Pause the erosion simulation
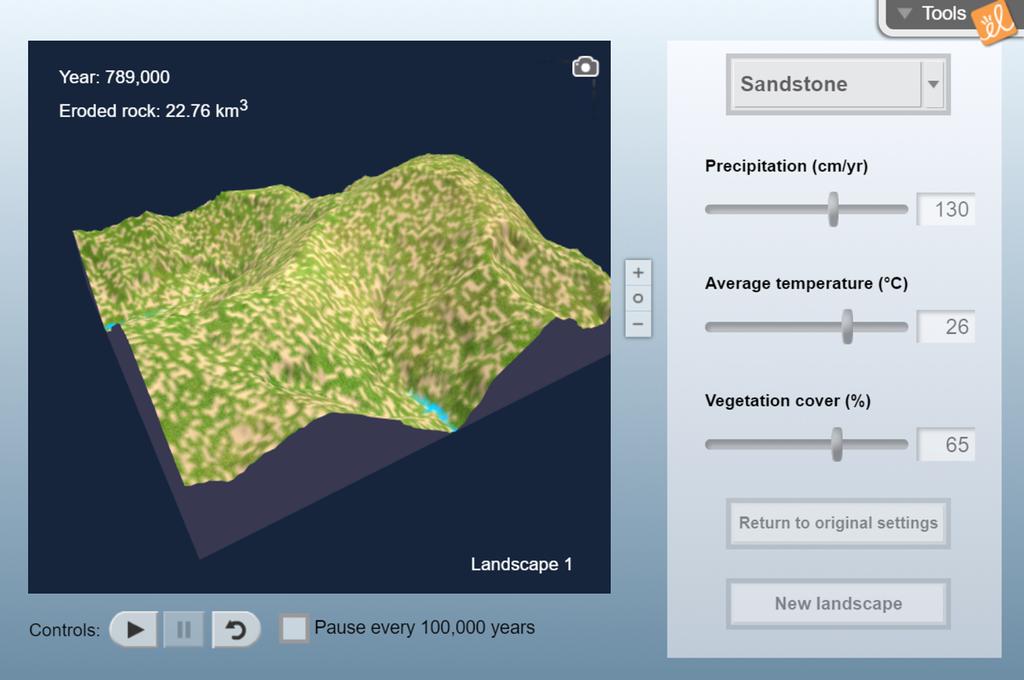 184,630
